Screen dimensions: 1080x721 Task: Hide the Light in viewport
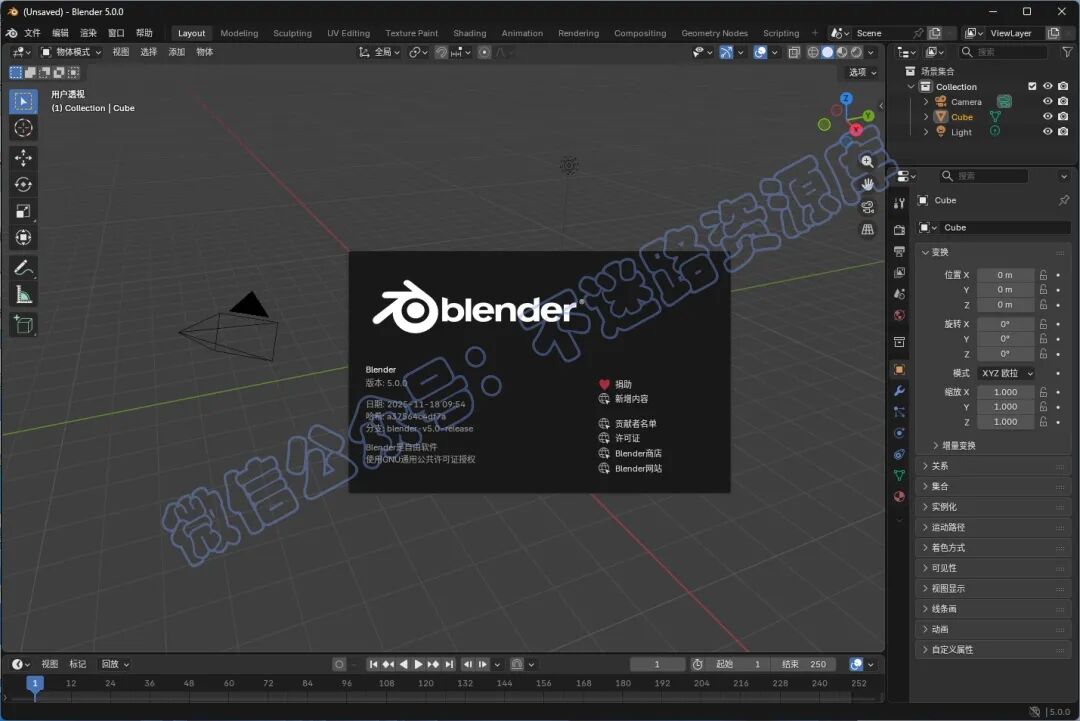1048,132
